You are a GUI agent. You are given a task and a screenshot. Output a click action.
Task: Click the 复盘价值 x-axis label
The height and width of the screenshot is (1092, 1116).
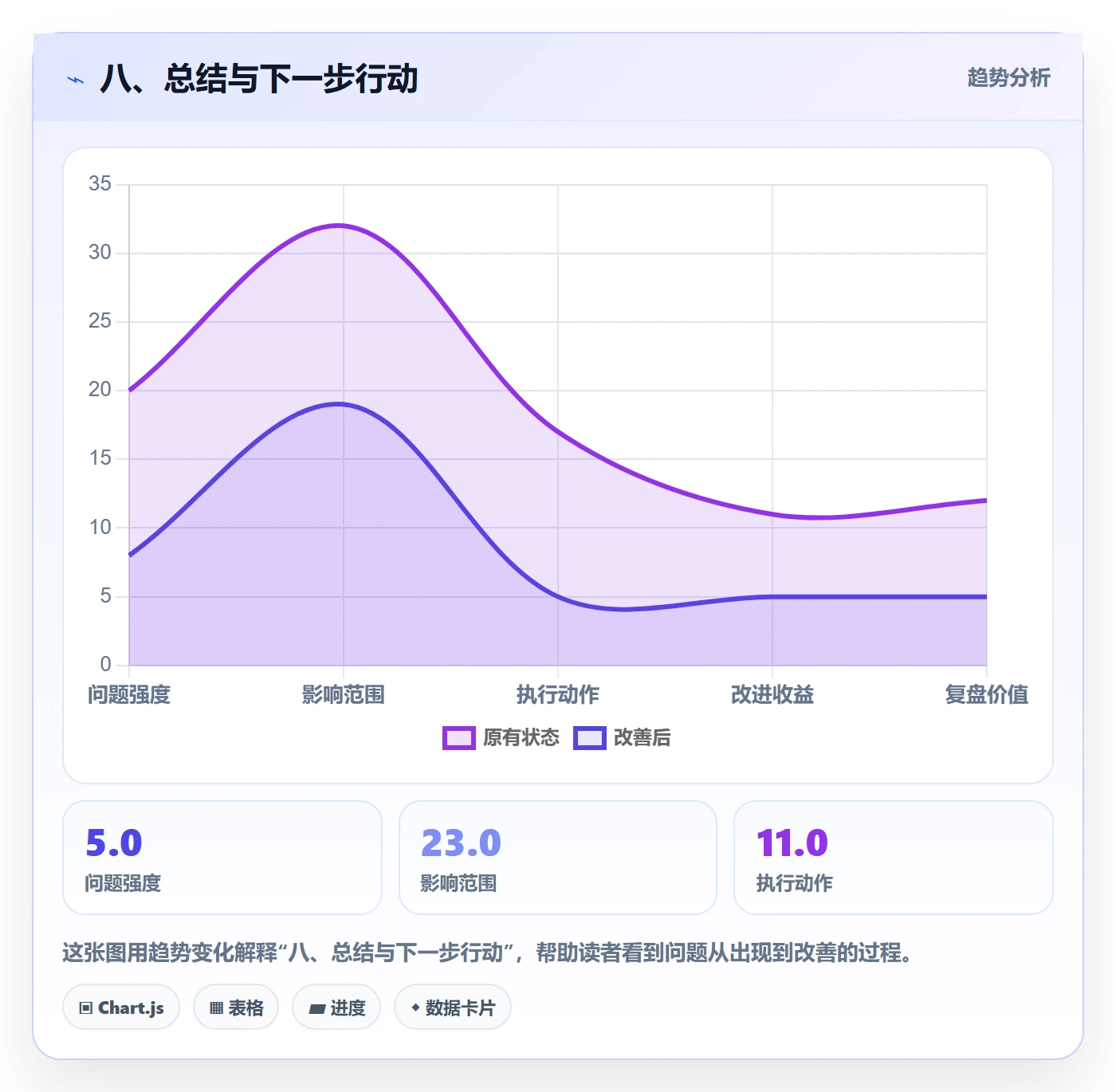[x=987, y=694]
